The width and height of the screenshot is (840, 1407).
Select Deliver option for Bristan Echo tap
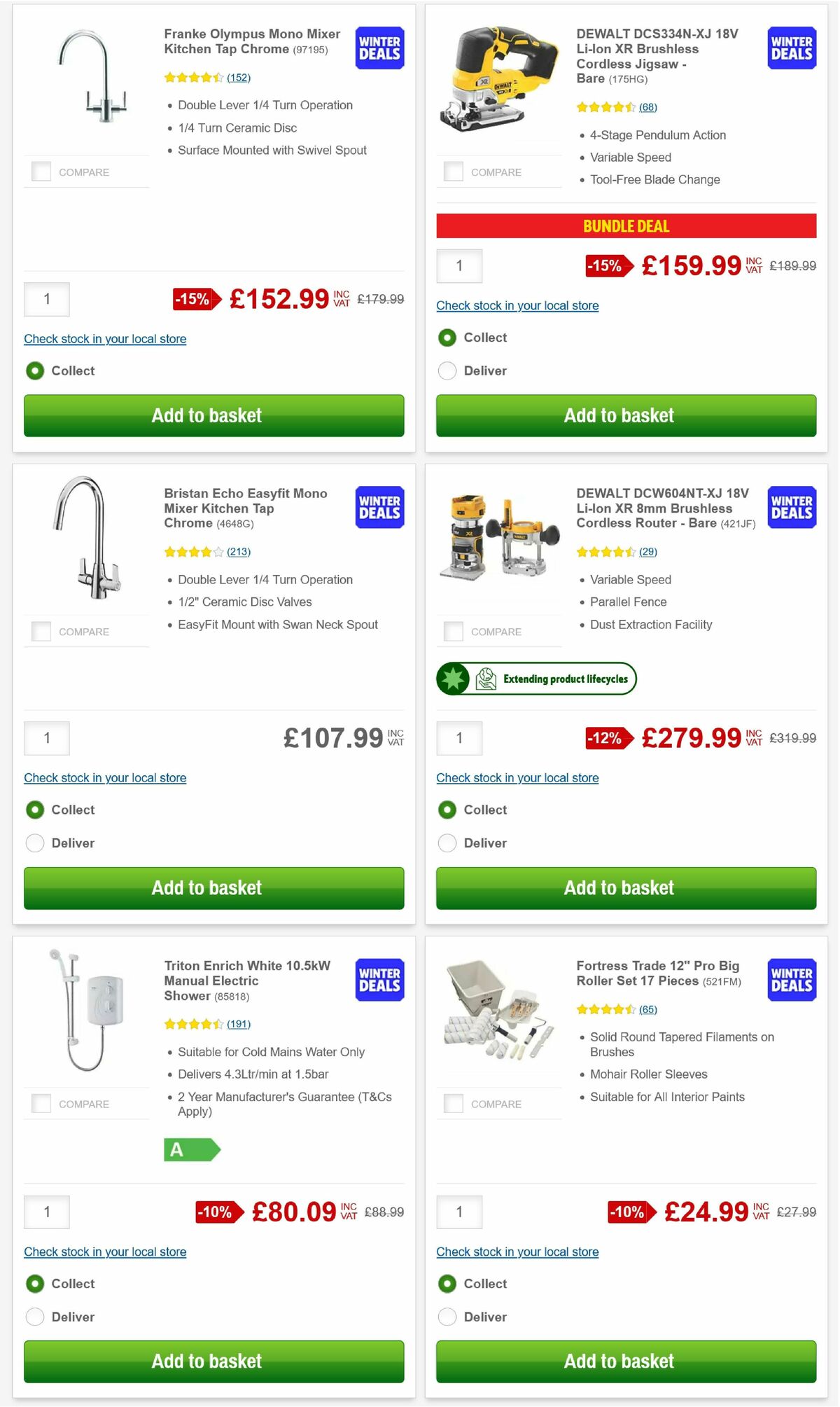[x=35, y=843]
